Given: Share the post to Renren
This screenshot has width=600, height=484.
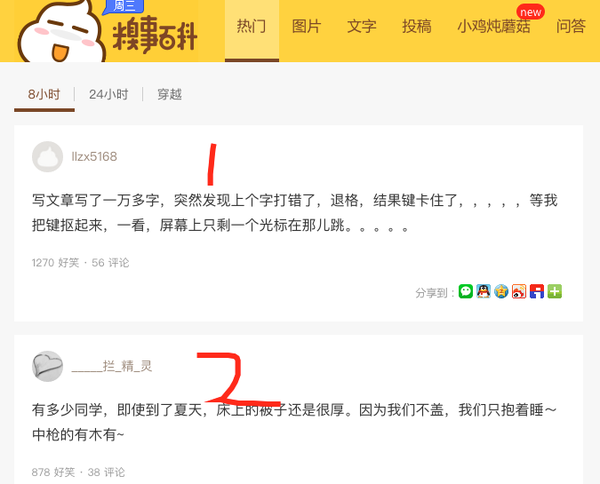Looking at the screenshot, I should (x=537, y=292).
